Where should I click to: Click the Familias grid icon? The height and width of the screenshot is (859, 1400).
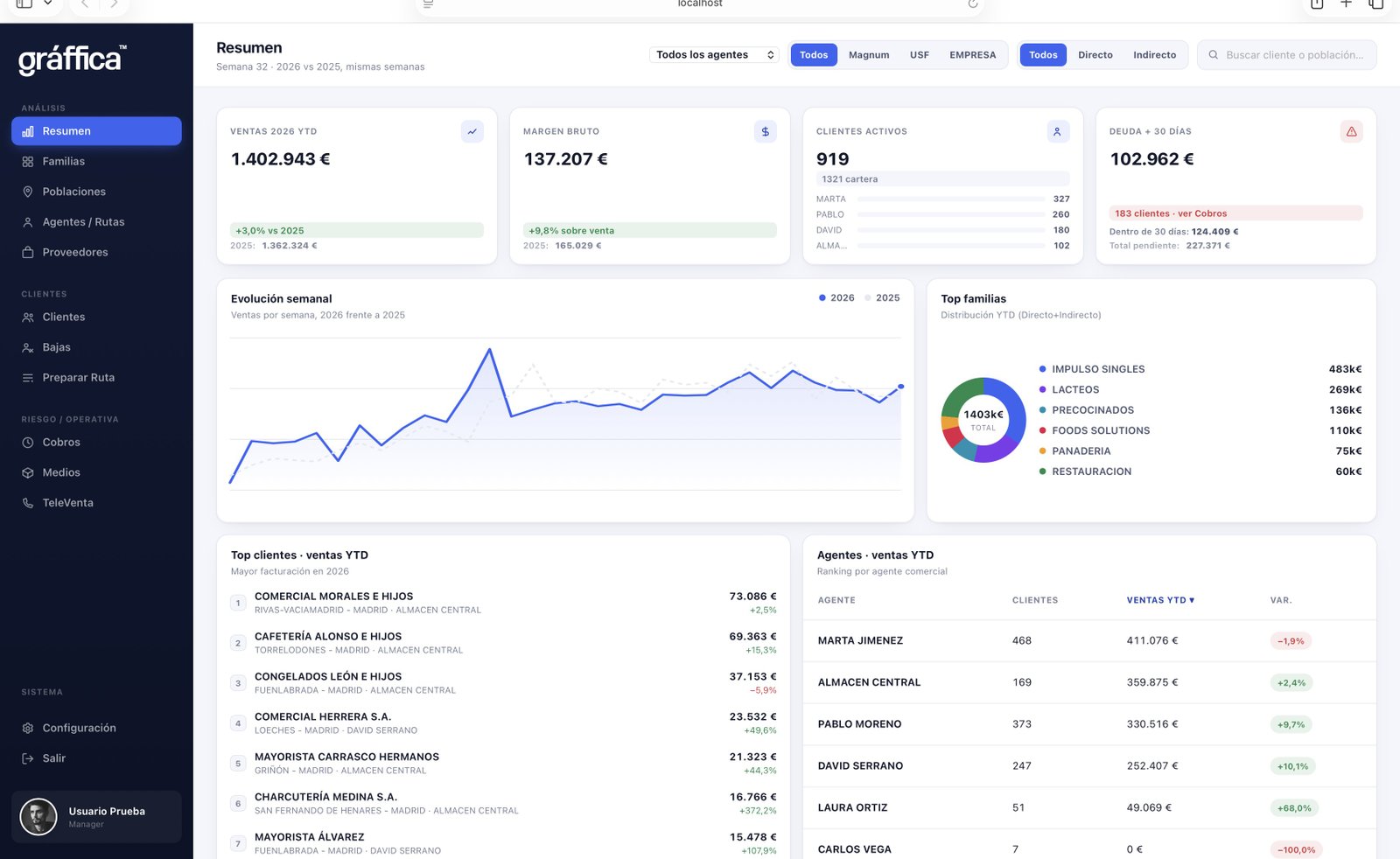(28, 162)
